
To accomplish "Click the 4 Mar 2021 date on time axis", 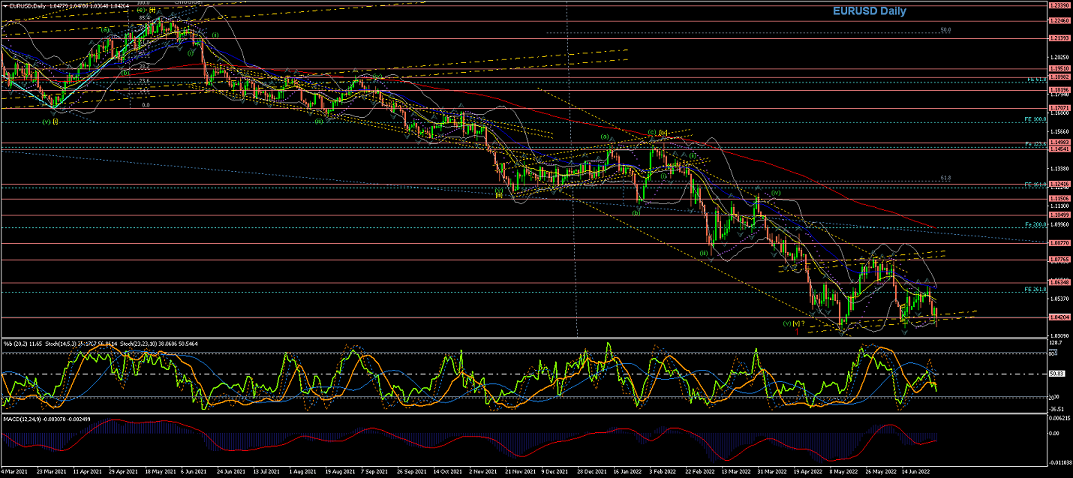I will (x=14, y=468).
